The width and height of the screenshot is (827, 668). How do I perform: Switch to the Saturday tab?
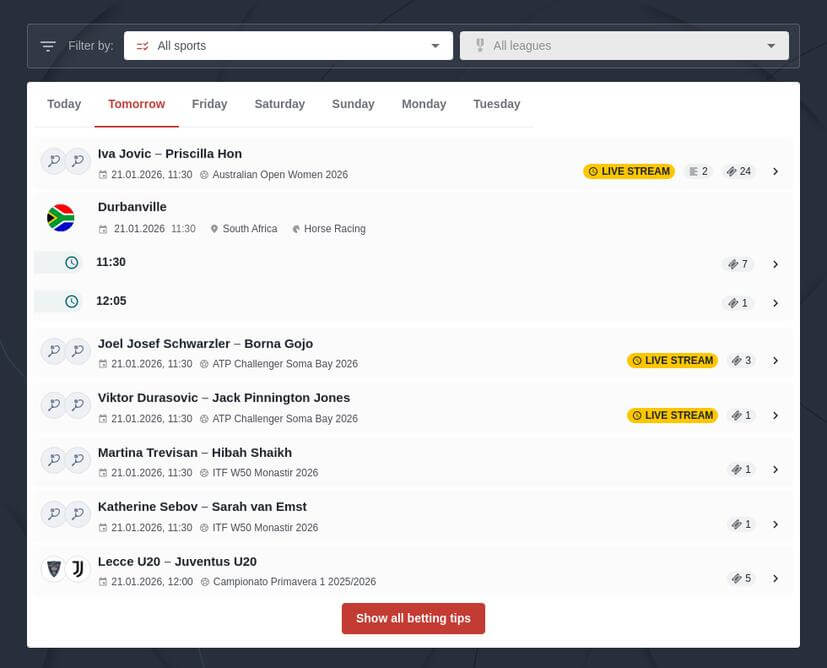click(279, 103)
